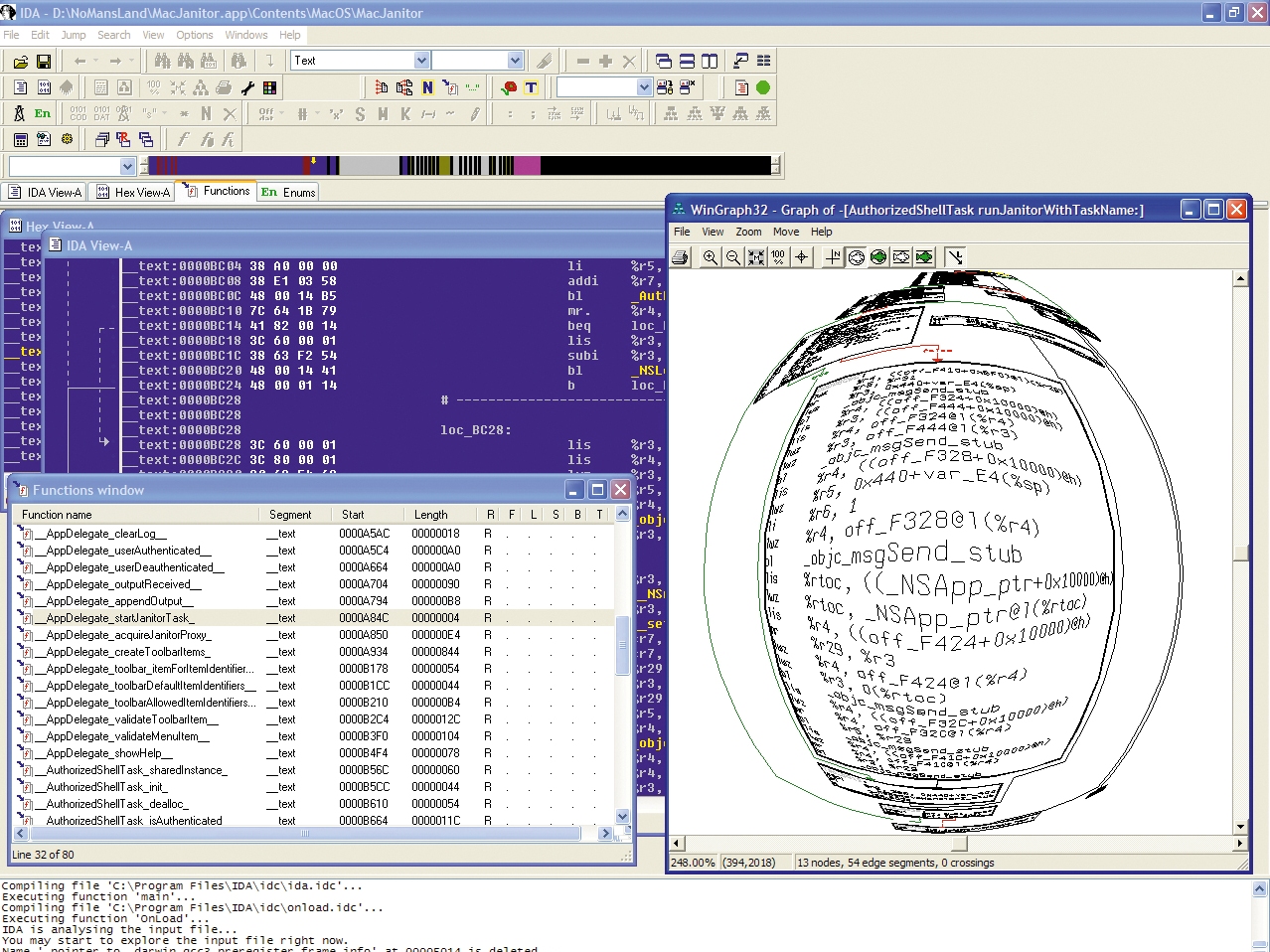Image resolution: width=1270 pixels, height=952 pixels.
Task: Select __AppDelegate_clearLog__ function row
Action: coord(315,534)
